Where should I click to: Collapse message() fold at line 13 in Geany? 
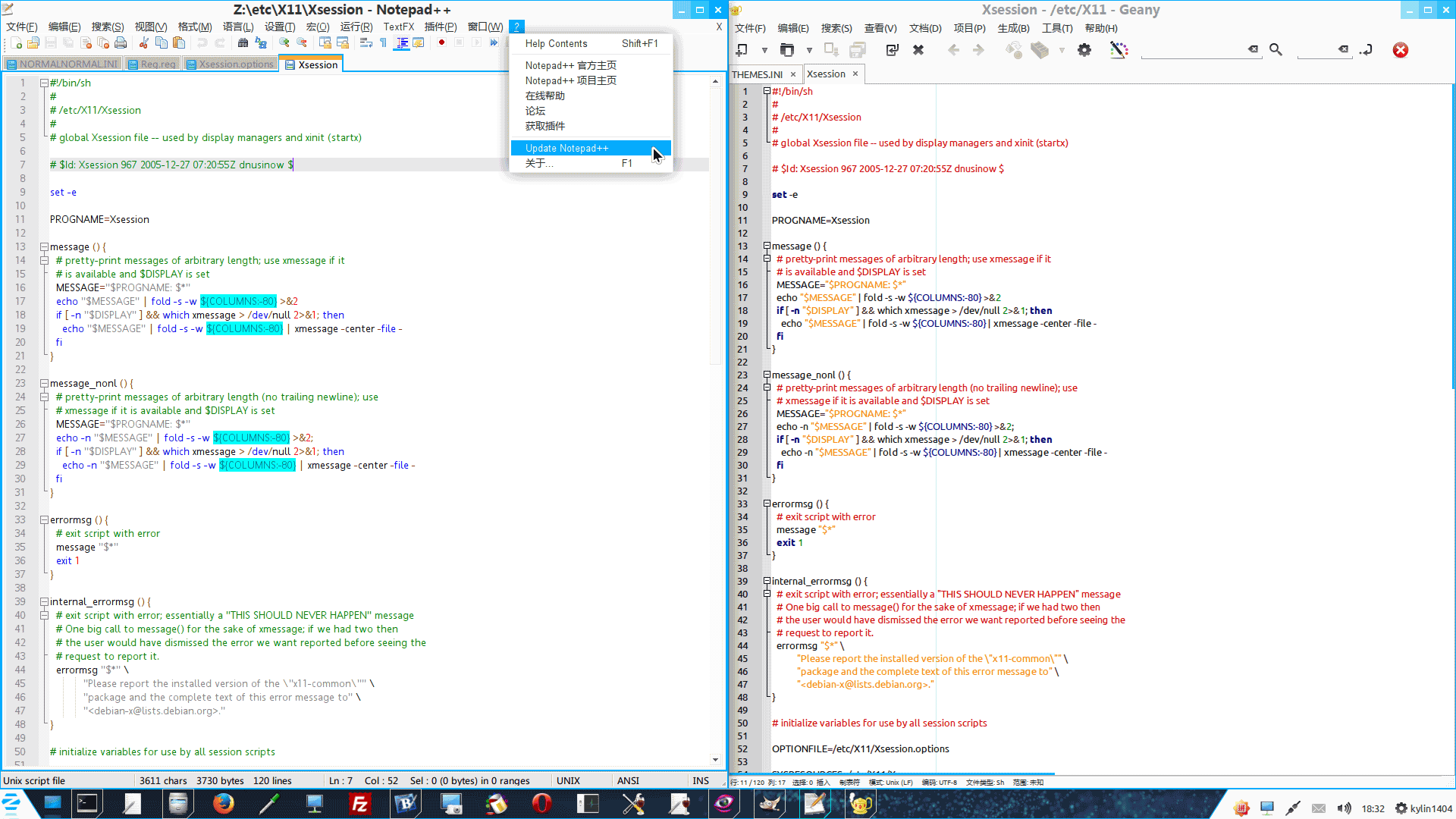tap(767, 246)
